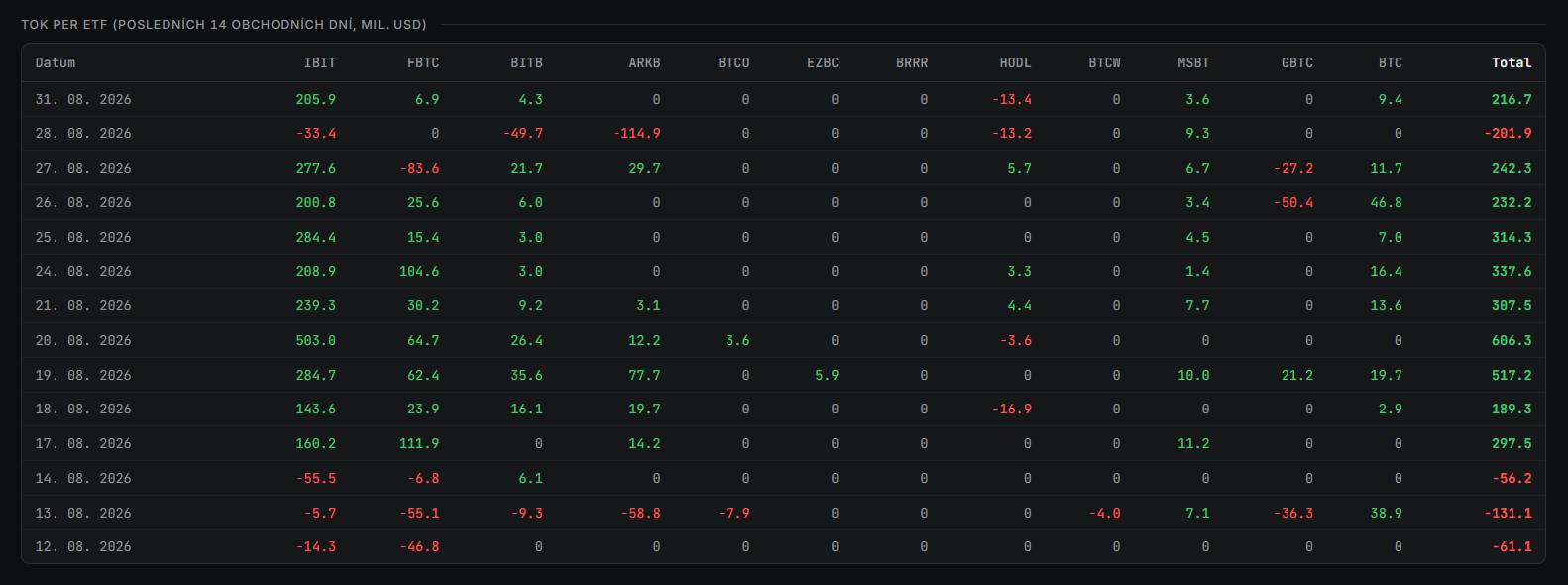Click the EZBC value 5.9
Viewport: 1568px width, 585px height.
827,375
